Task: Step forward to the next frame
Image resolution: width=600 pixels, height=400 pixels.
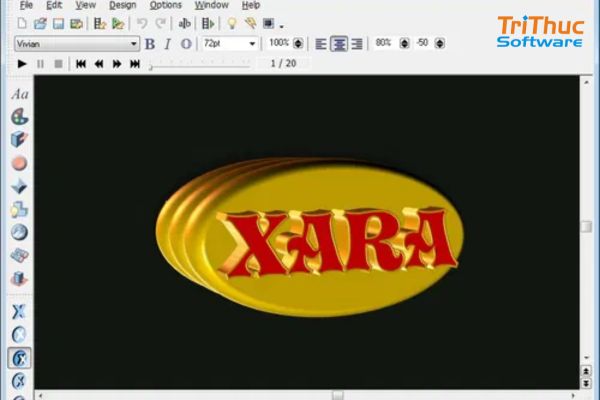Action: [x=117, y=64]
